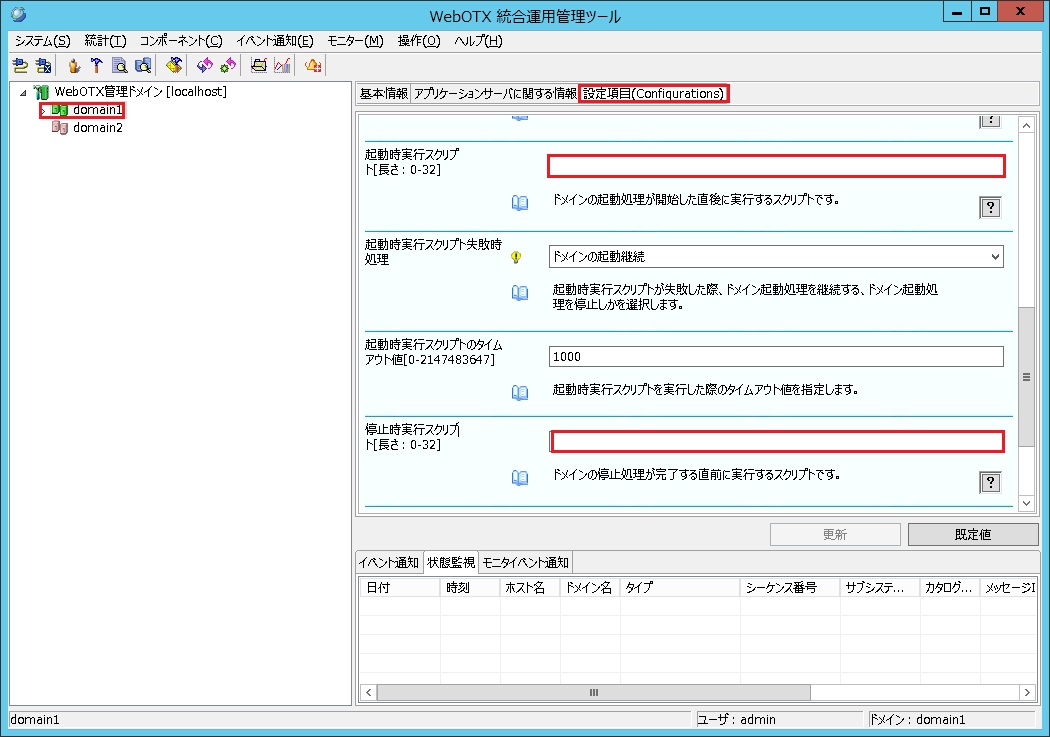Image resolution: width=1050 pixels, height=737 pixels.
Task: Click the 既定値 button
Action: point(972,534)
